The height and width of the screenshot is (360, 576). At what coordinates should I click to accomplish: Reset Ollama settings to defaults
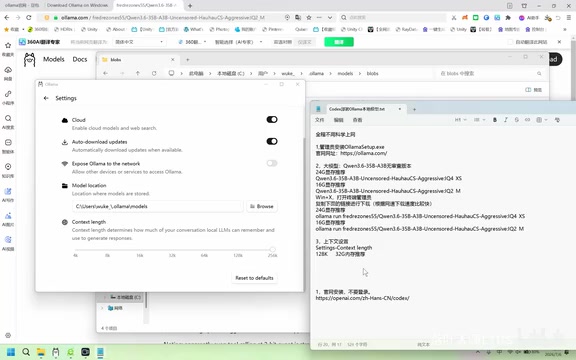[254, 278]
